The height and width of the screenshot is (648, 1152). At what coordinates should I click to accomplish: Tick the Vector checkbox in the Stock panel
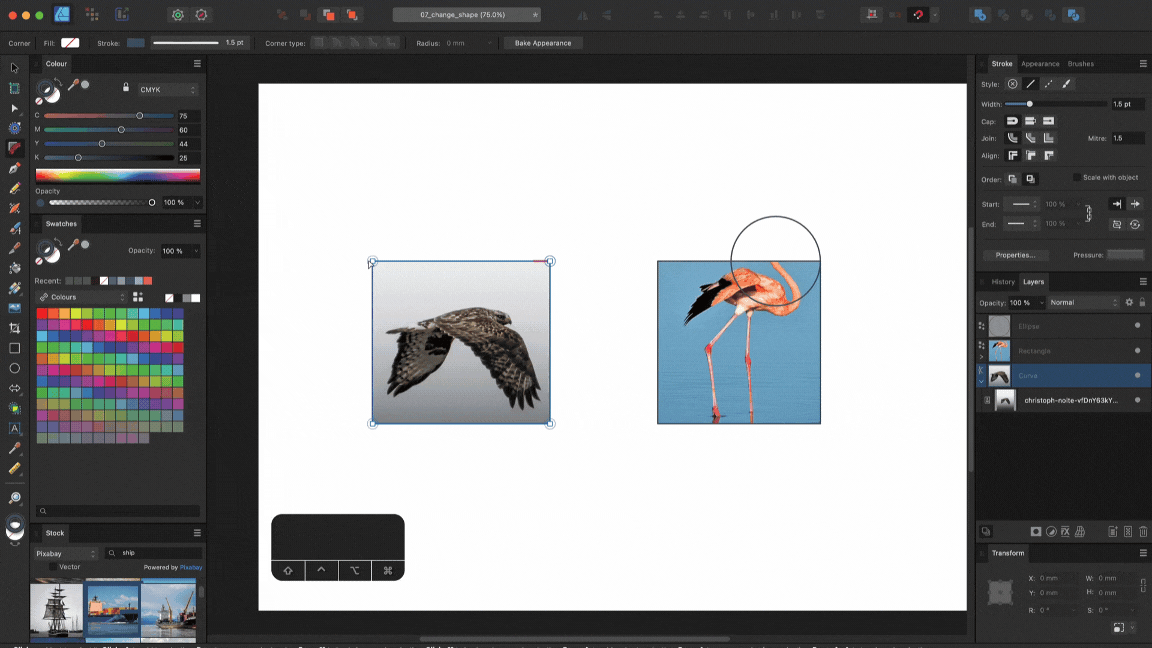click(53, 567)
